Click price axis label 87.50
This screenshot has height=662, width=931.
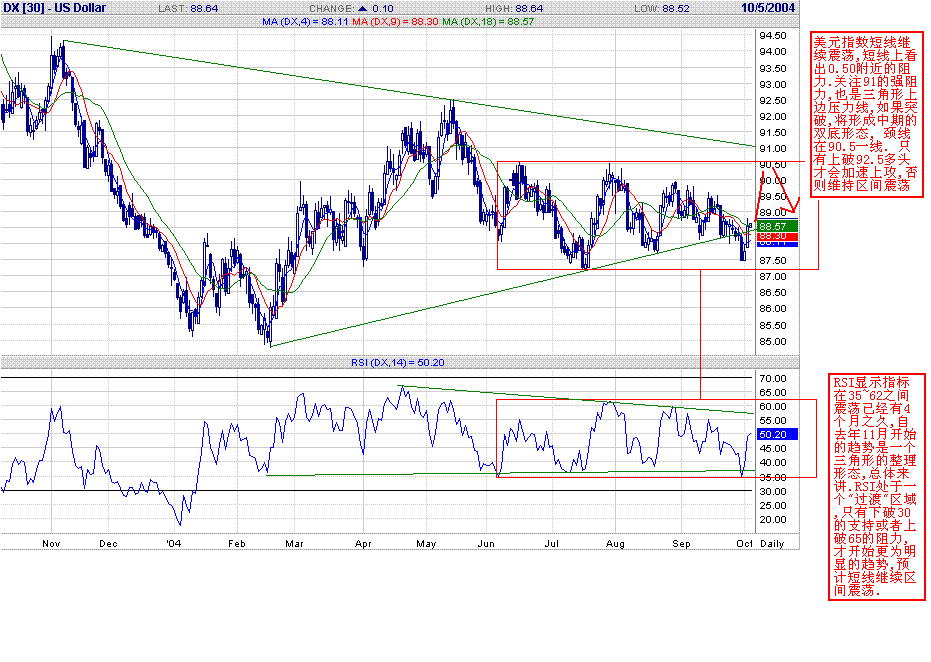[x=772, y=261]
